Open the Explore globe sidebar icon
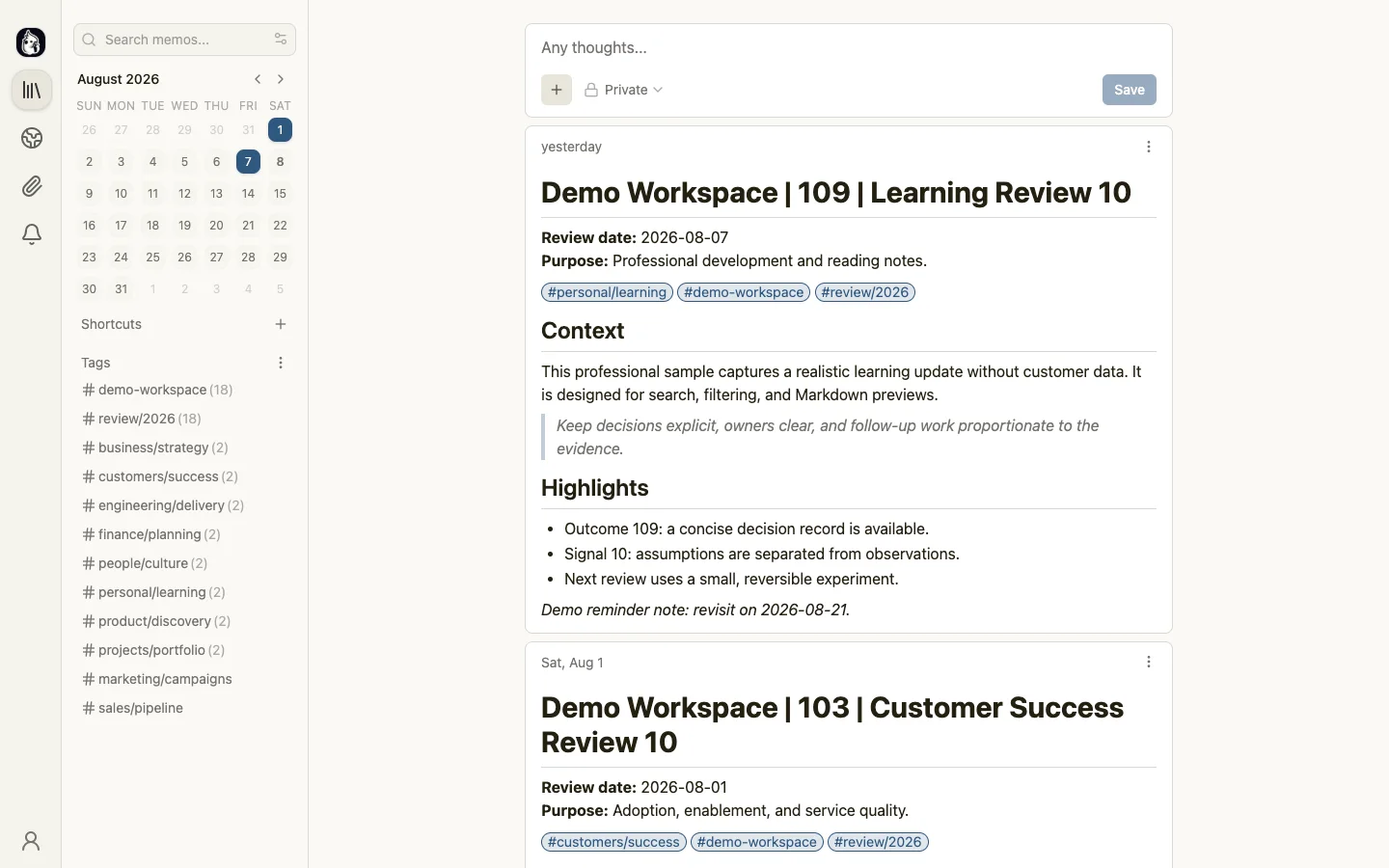 pos(32,139)
